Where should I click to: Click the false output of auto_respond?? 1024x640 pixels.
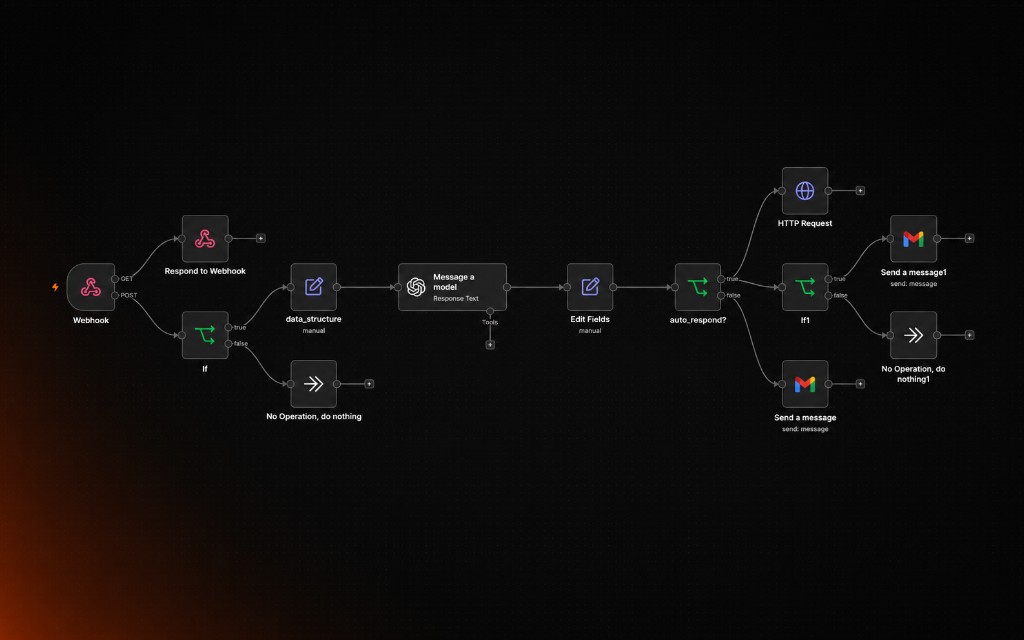721,295
